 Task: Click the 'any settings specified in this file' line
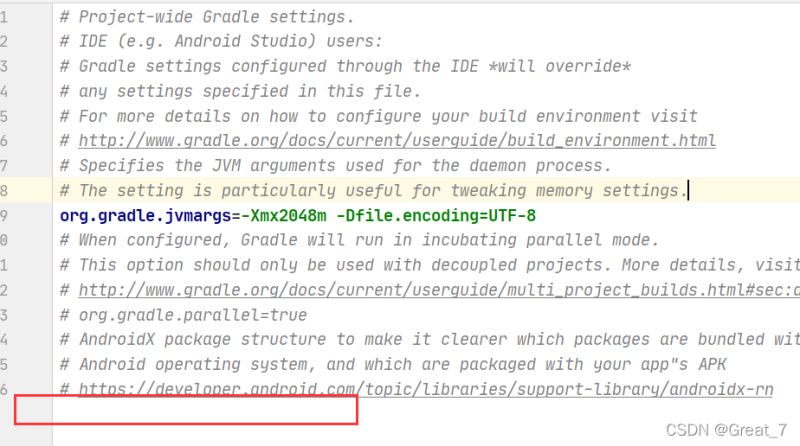[240, 91]
